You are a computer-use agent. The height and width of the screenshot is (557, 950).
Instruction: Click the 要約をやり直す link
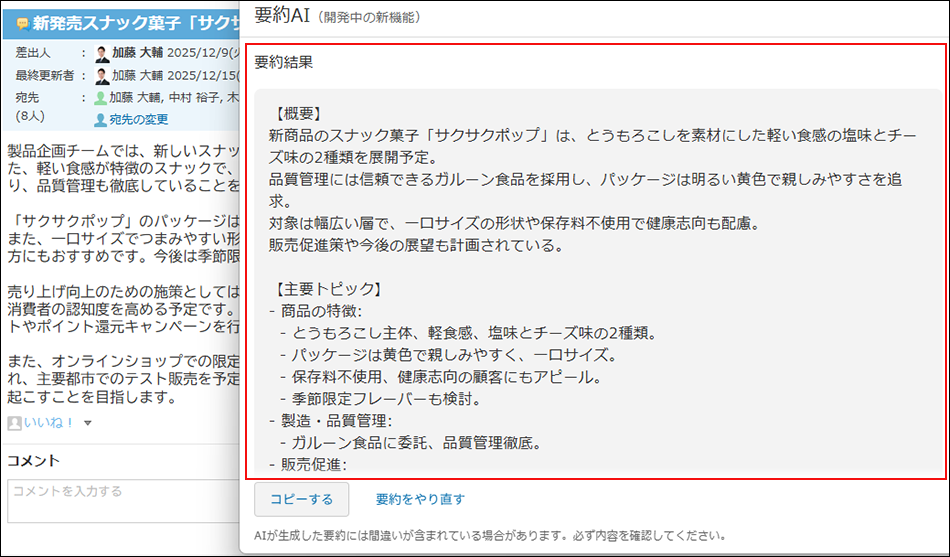point(420,499)
